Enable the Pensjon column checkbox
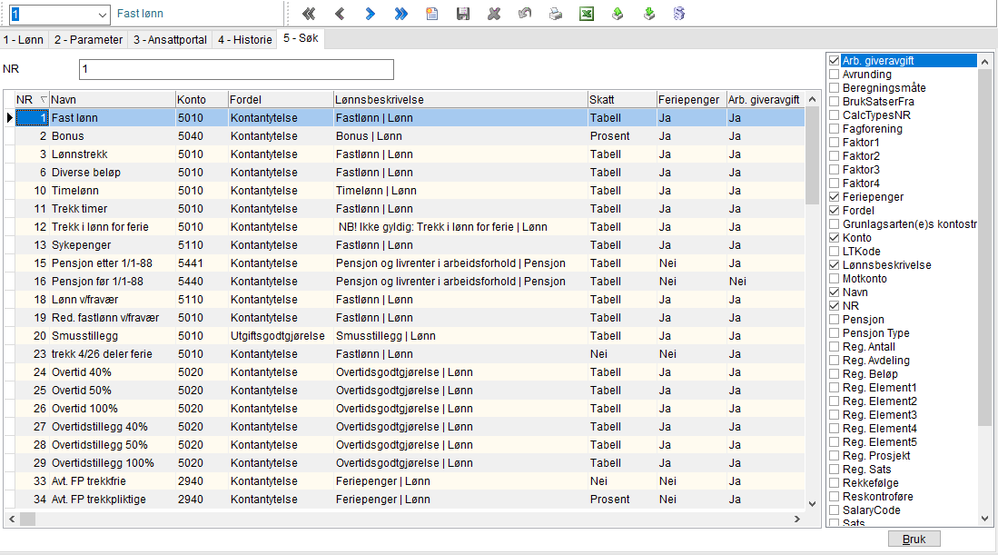Image resolution: width=998 pixels, height=555 pixels. tap(834, 320)
